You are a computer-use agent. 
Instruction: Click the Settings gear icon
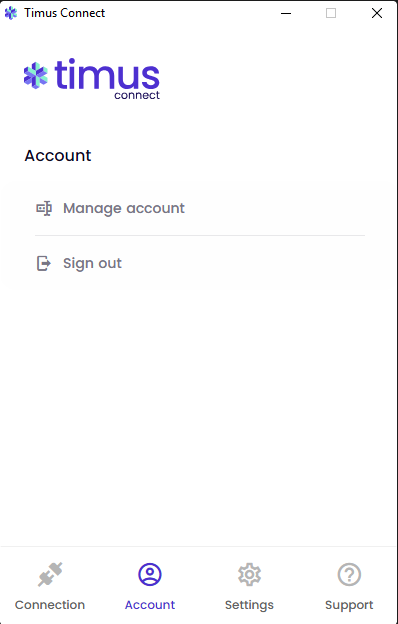tap(249, 574)
